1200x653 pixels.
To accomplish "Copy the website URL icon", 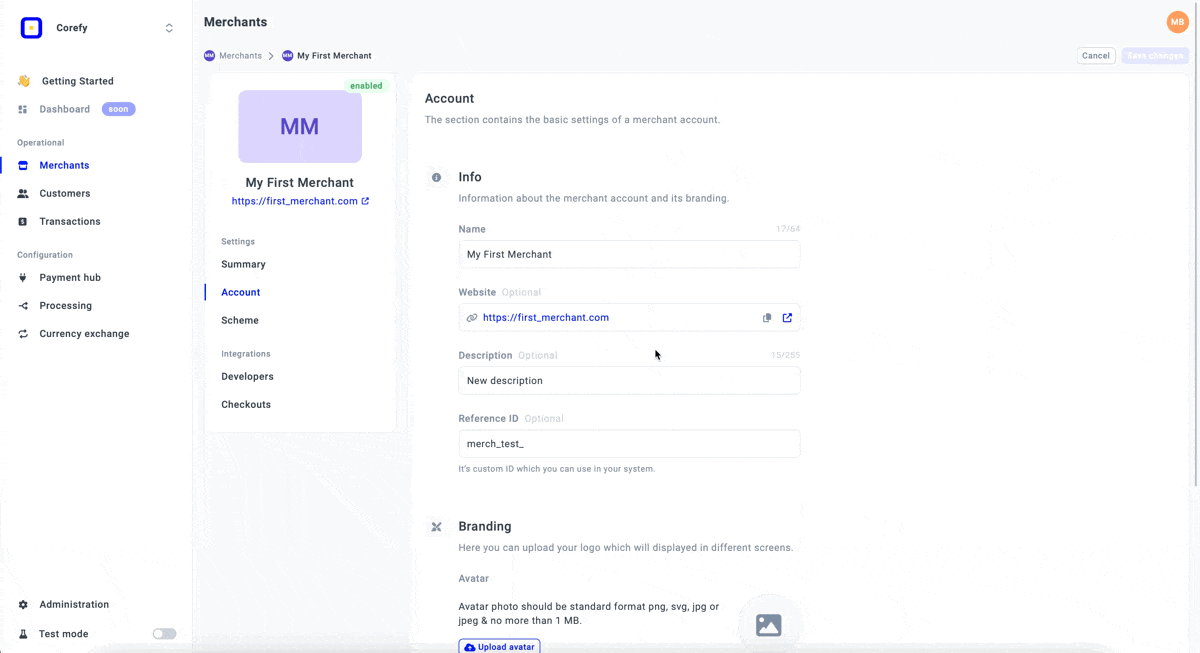I will [767, 318].
